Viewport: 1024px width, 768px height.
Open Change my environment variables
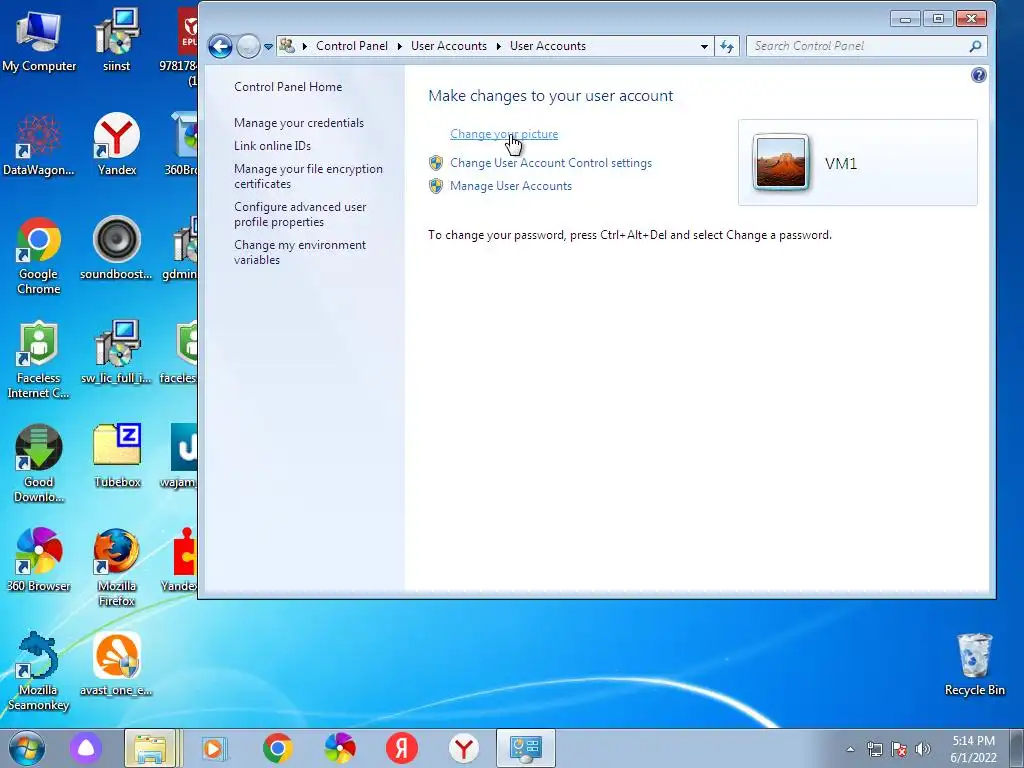click(x=300, y=252)
